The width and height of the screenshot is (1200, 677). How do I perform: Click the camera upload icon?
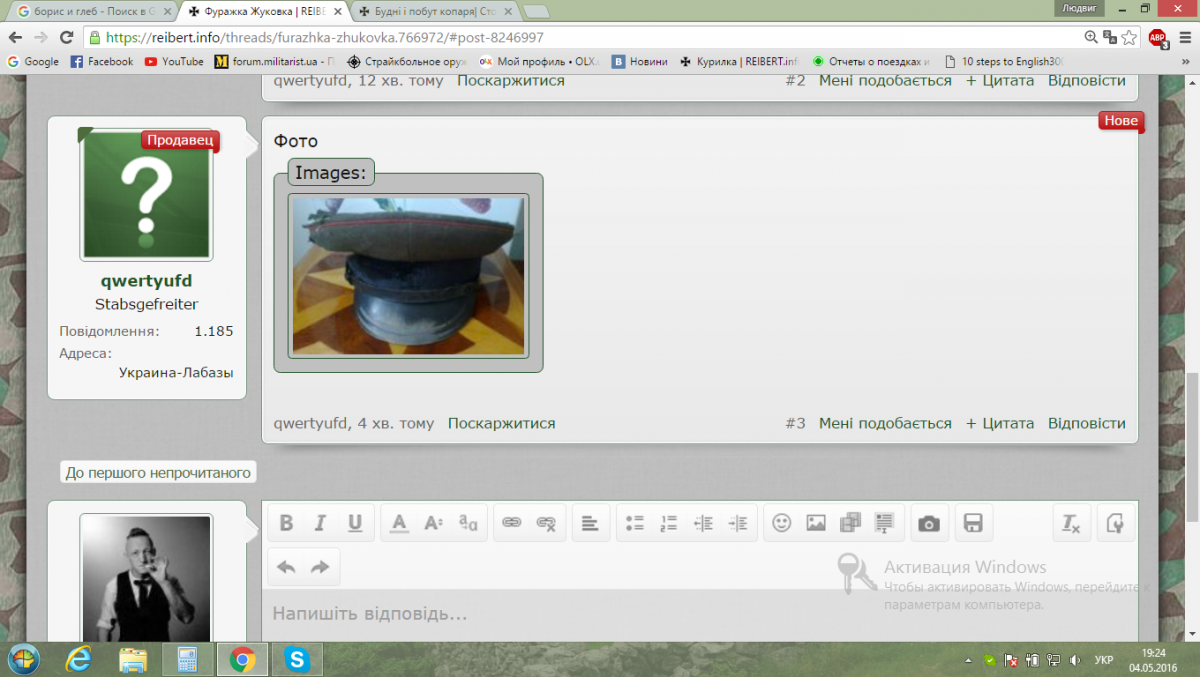929,523
